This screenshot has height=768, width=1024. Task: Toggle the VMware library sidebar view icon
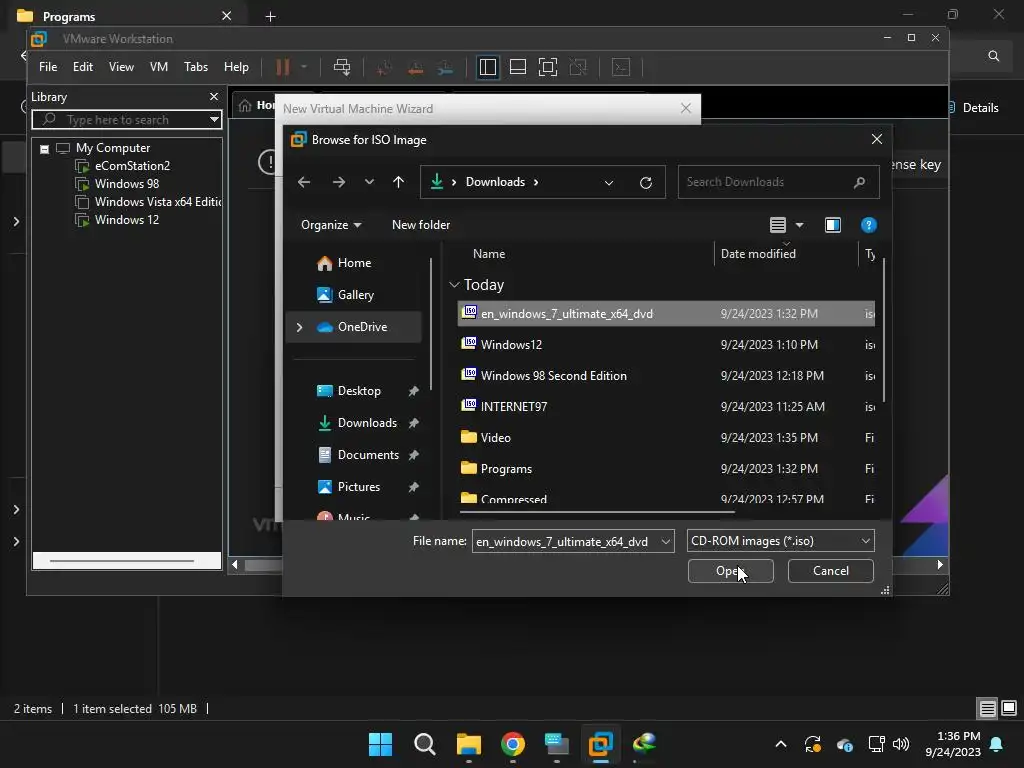[487, 67]
